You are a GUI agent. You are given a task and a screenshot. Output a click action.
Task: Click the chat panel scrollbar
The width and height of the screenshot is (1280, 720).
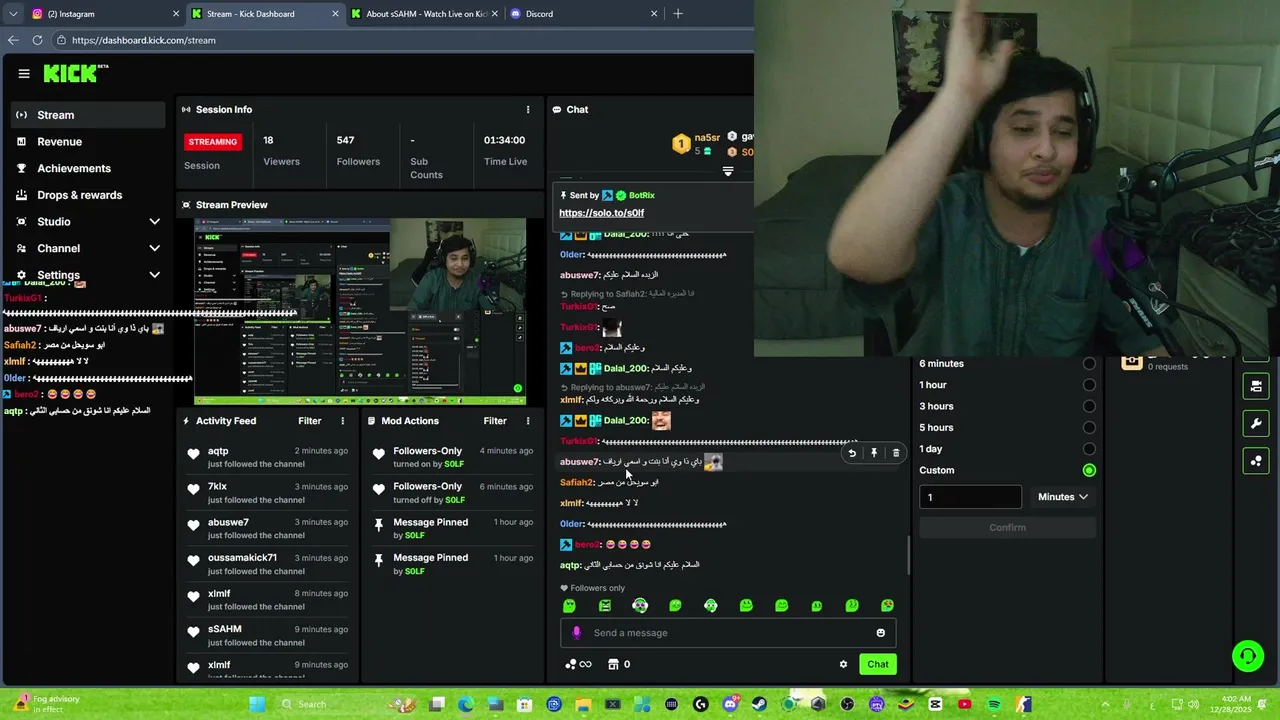pyautogui.click(x=908, y=555)
